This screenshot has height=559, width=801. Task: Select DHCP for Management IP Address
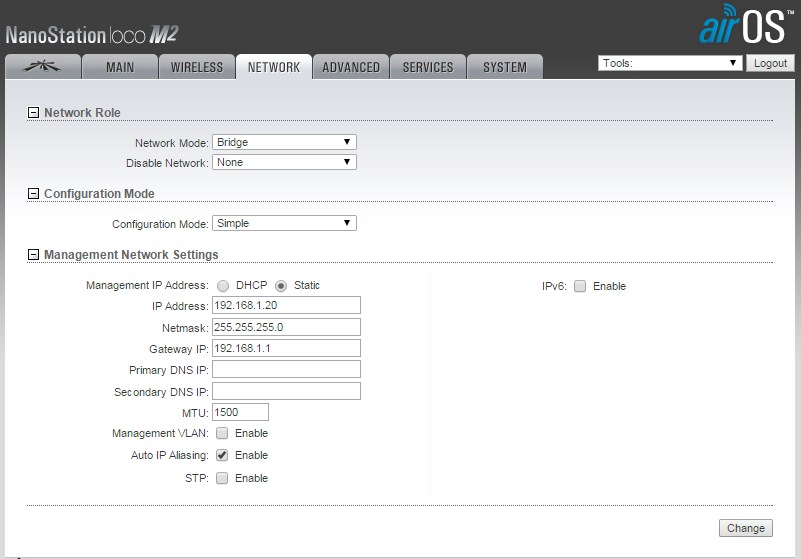223,286
